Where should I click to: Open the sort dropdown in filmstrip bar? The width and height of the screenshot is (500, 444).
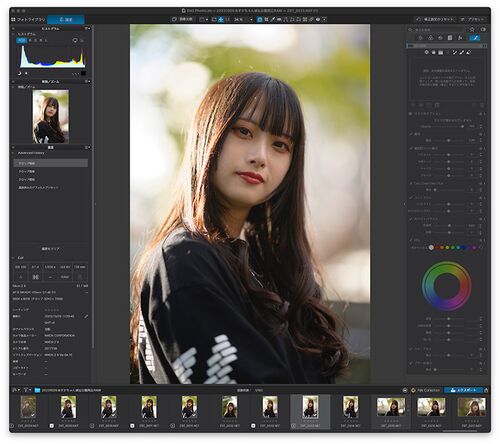[x=16, y=390]
